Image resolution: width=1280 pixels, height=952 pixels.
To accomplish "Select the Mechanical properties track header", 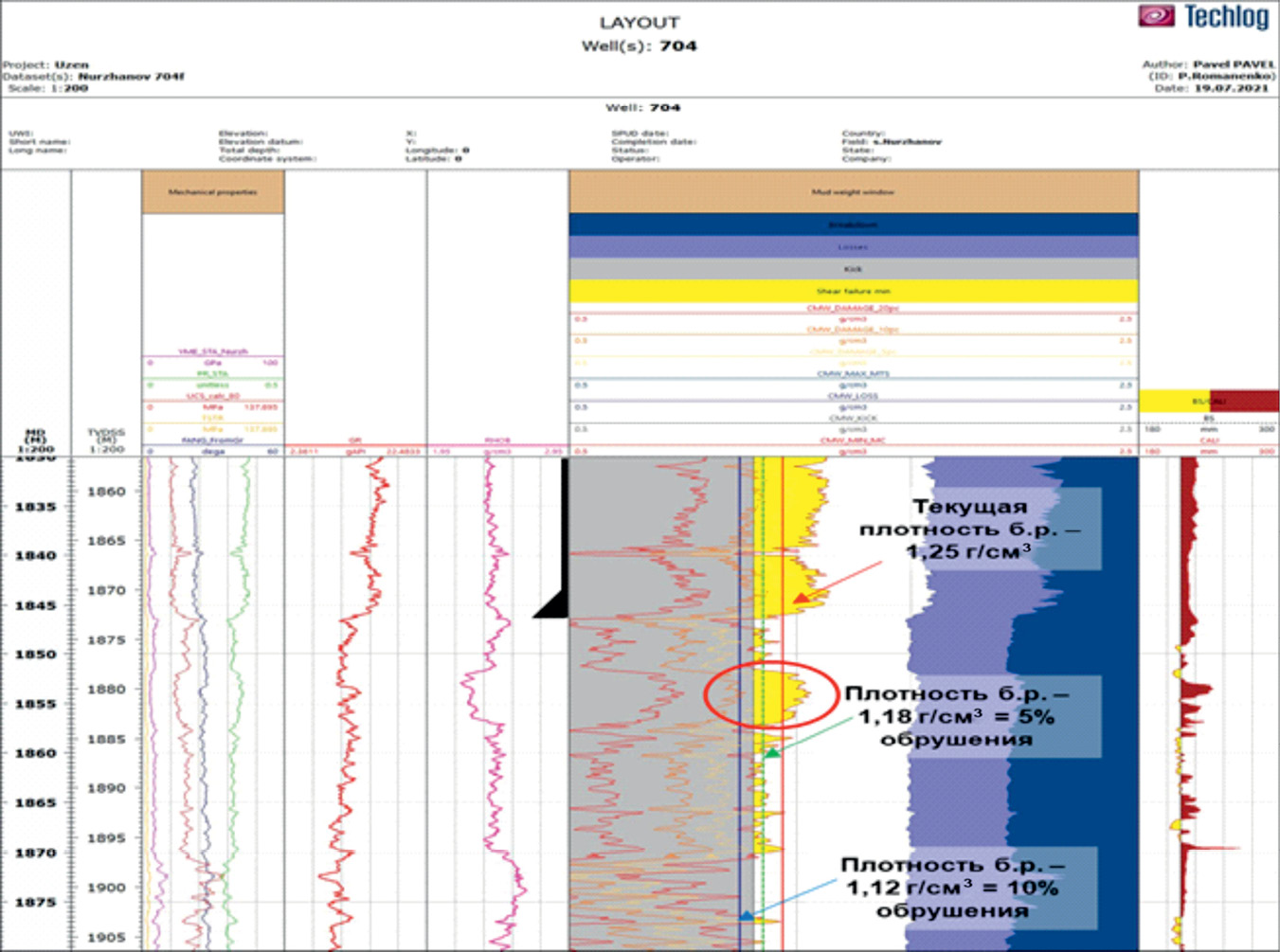I will 213,192.
